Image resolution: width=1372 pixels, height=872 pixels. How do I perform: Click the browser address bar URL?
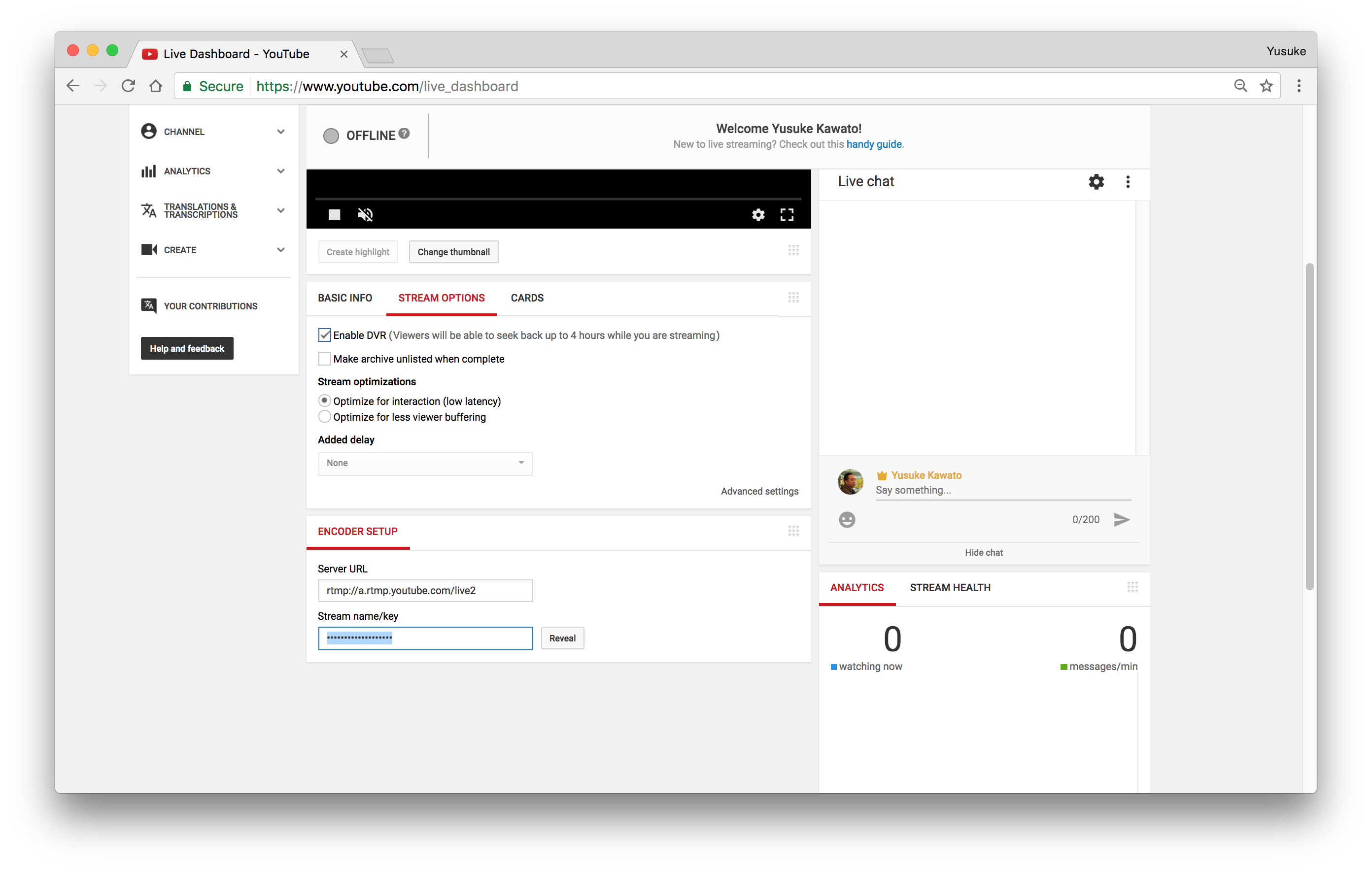[387, 86]
